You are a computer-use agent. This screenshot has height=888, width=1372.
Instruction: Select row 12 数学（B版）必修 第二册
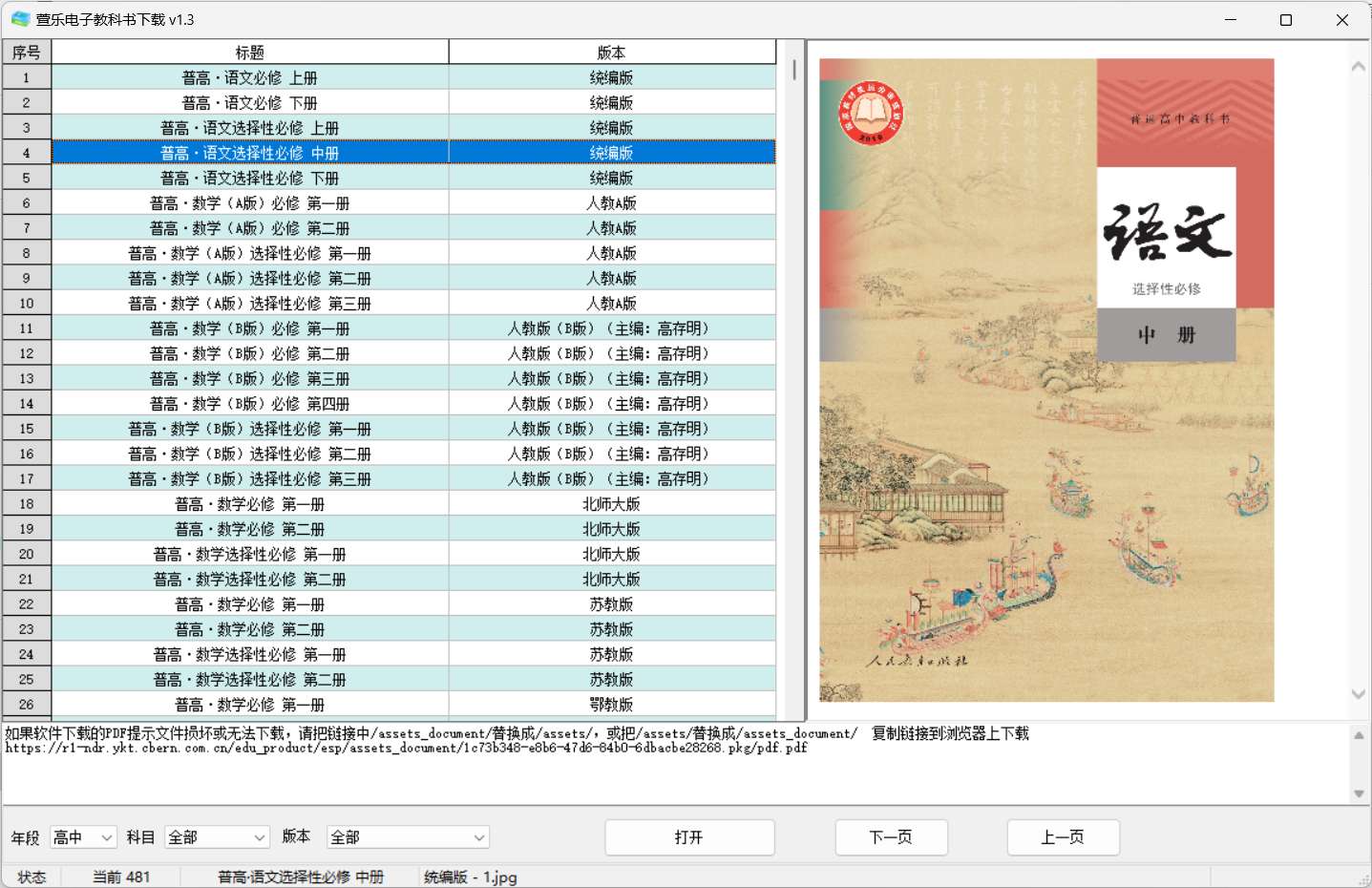coord(413,353)
